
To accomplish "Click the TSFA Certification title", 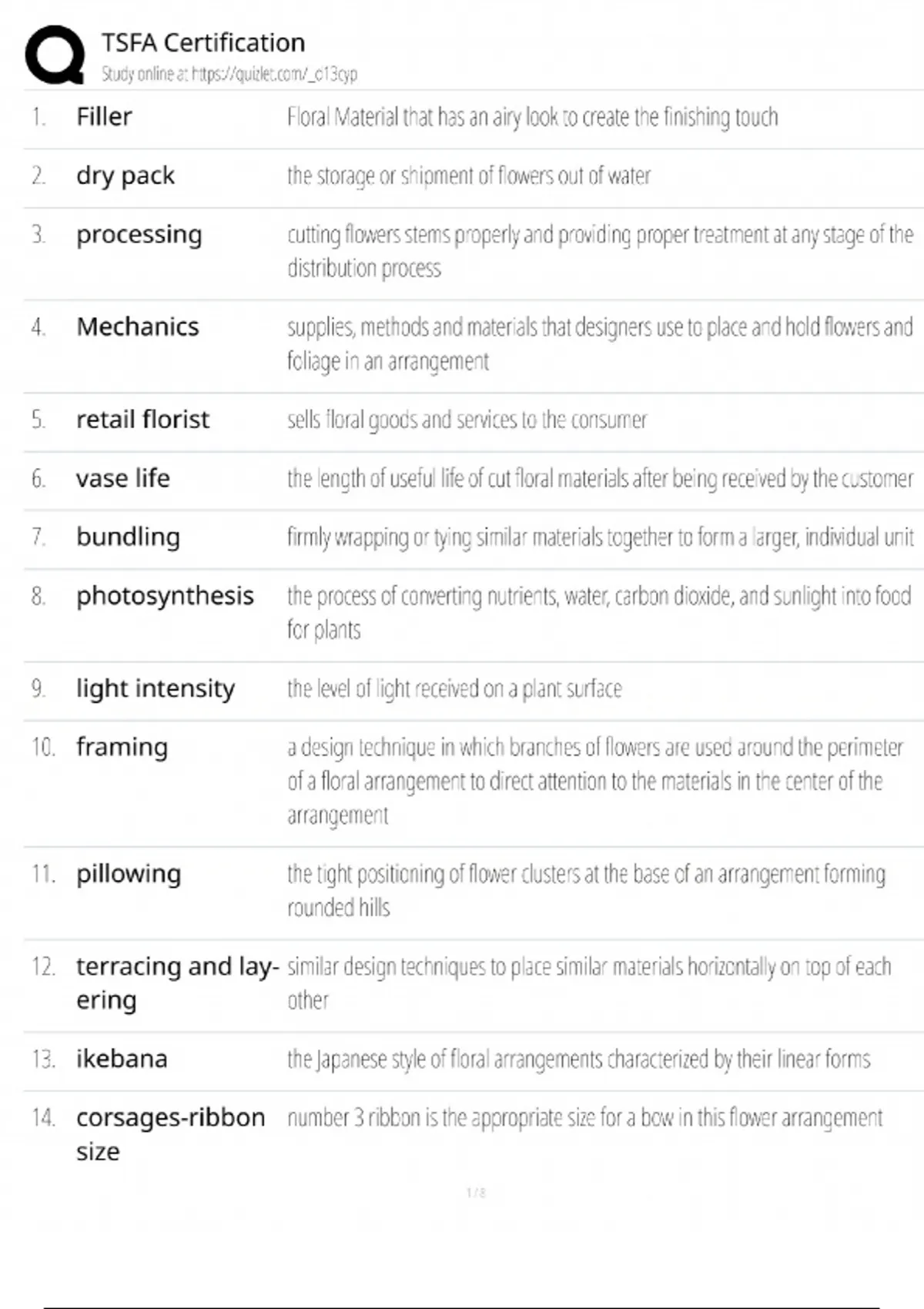I will click(x=203, y=42).
